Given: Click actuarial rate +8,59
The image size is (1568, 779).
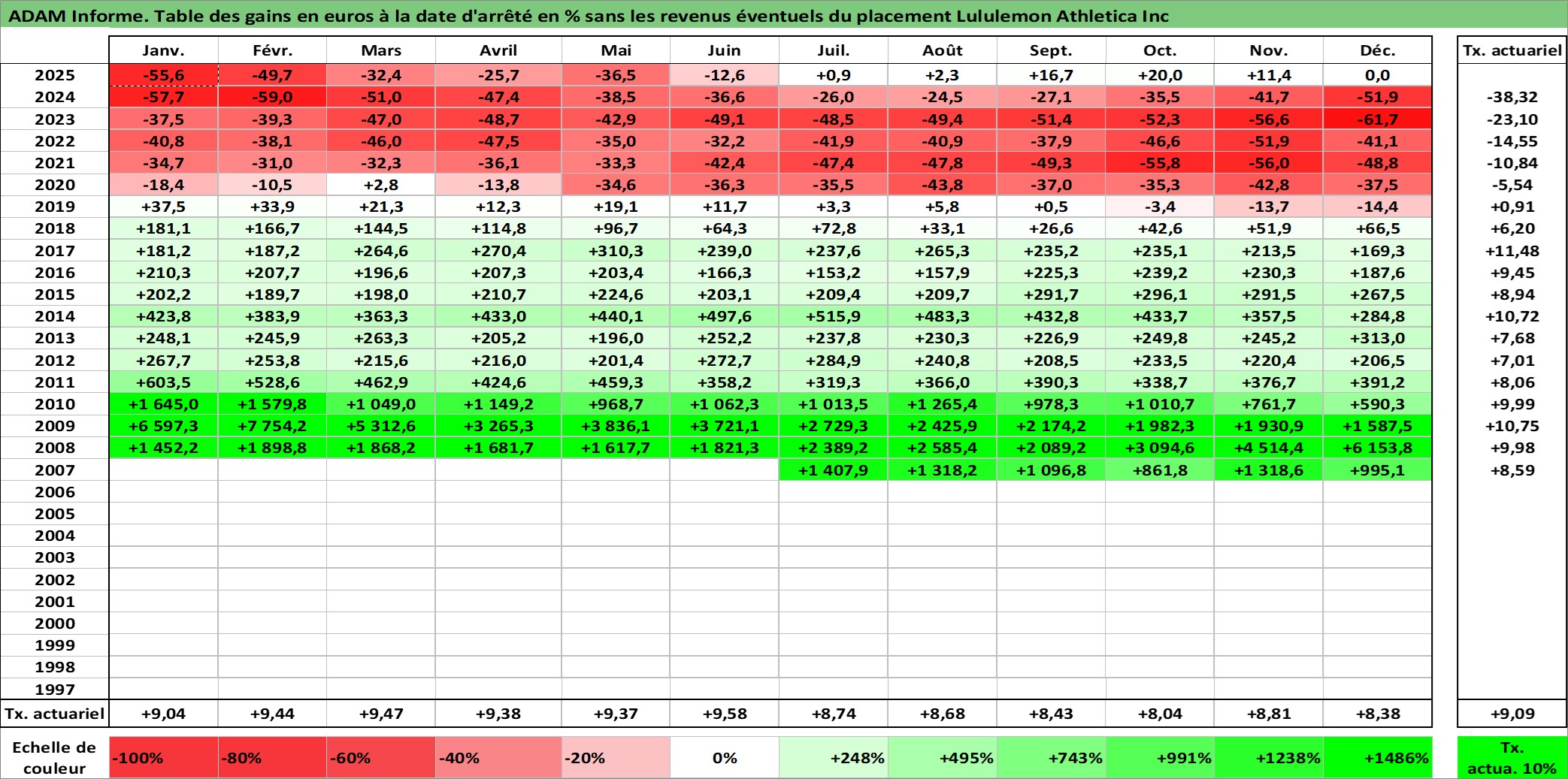Looking at the screenshot, I should 1512,470.
